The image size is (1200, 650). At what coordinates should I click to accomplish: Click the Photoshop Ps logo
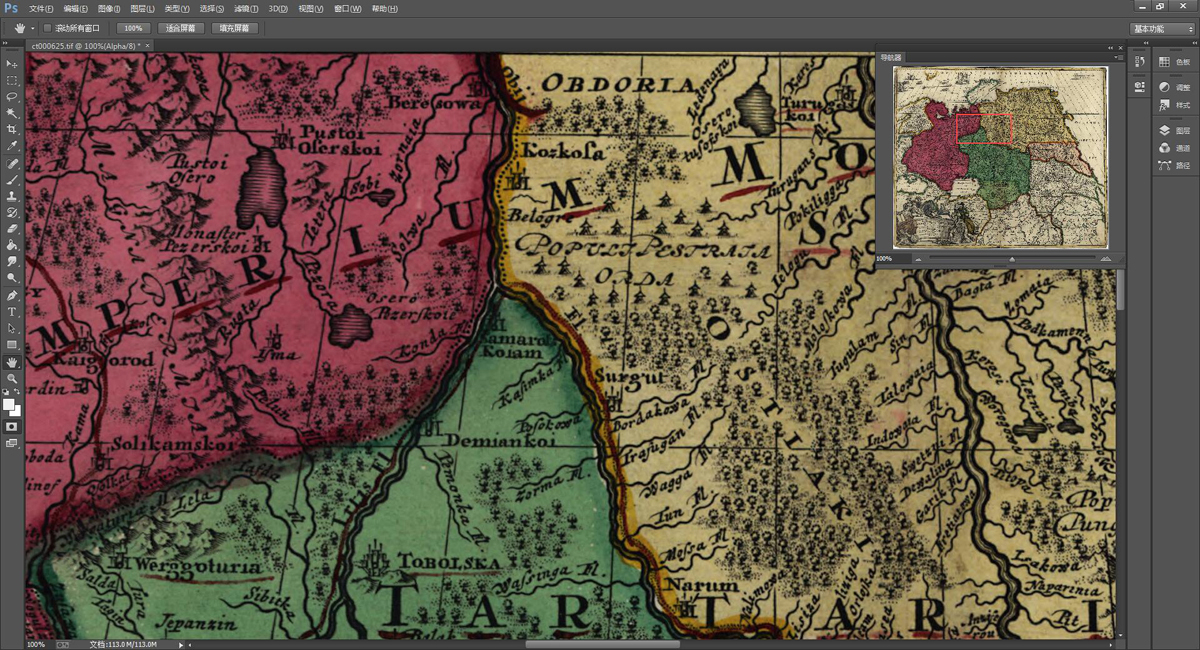pos(11,8)
